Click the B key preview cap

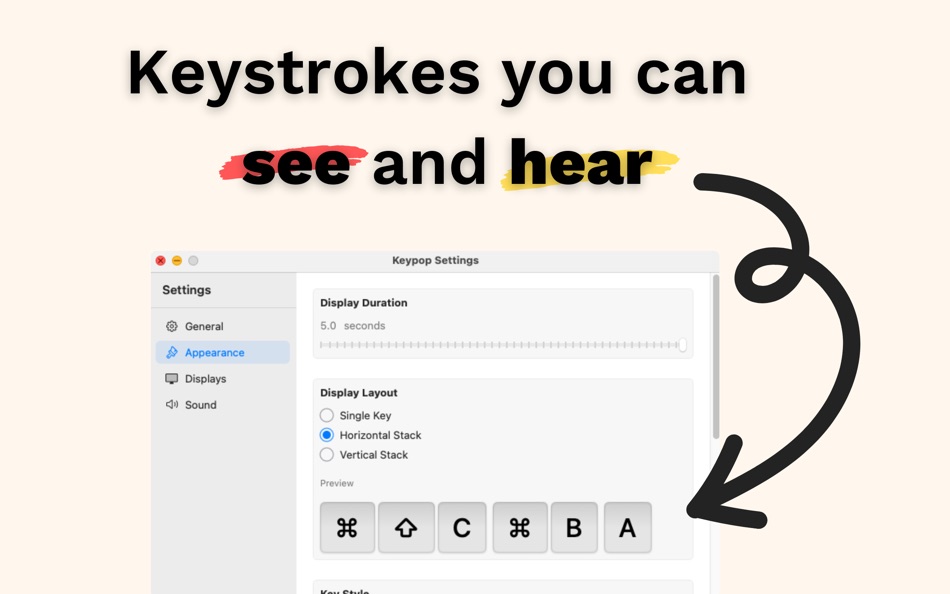tap(574, 527)
